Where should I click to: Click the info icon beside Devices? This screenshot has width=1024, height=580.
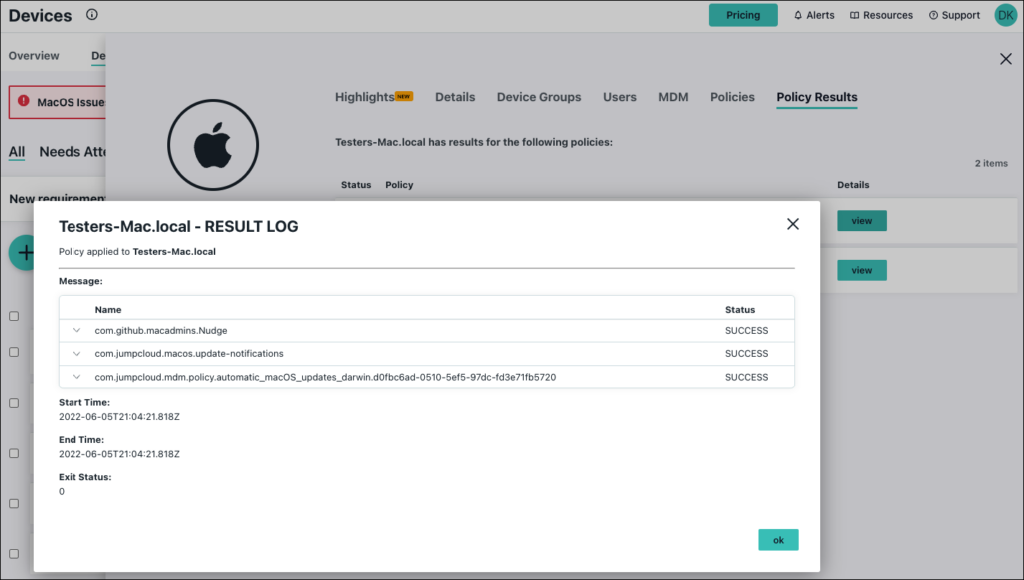click(x=92, y=15)
